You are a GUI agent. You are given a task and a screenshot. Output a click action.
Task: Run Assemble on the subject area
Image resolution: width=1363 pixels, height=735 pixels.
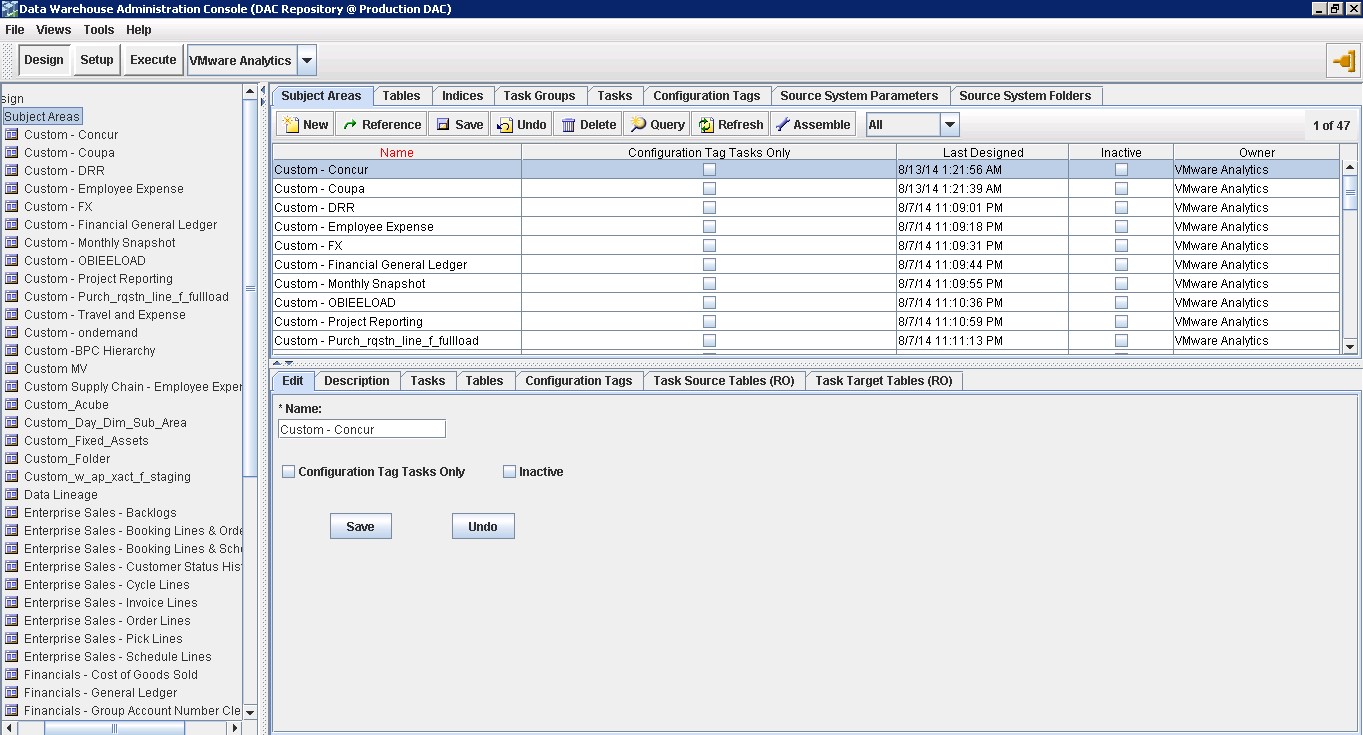coord(813,123)
